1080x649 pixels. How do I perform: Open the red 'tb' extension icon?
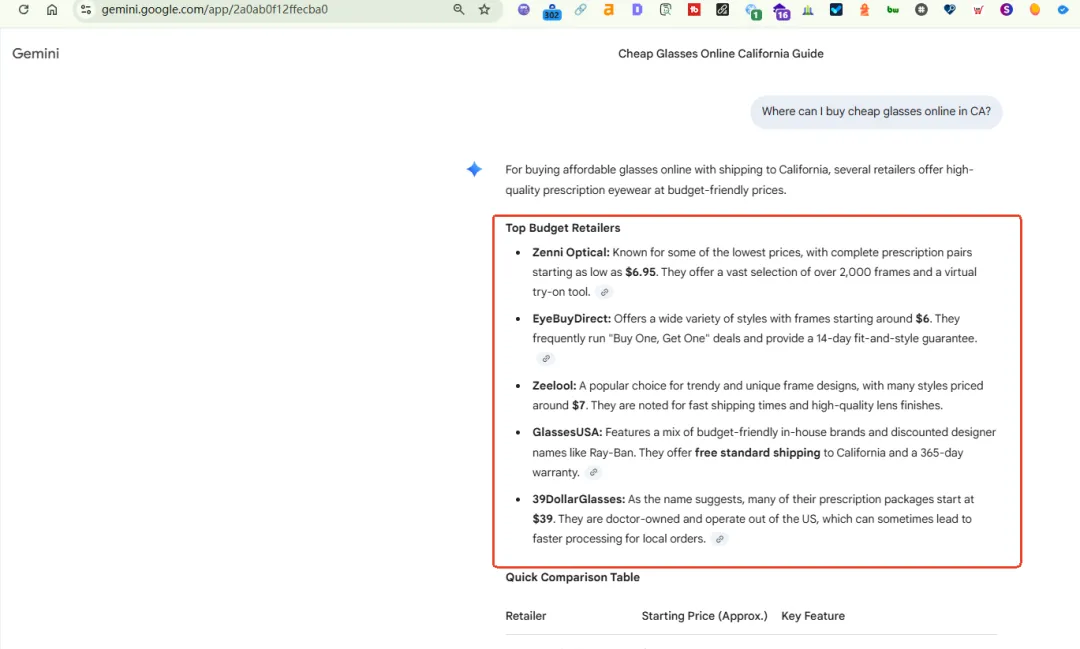click(694, 10)
